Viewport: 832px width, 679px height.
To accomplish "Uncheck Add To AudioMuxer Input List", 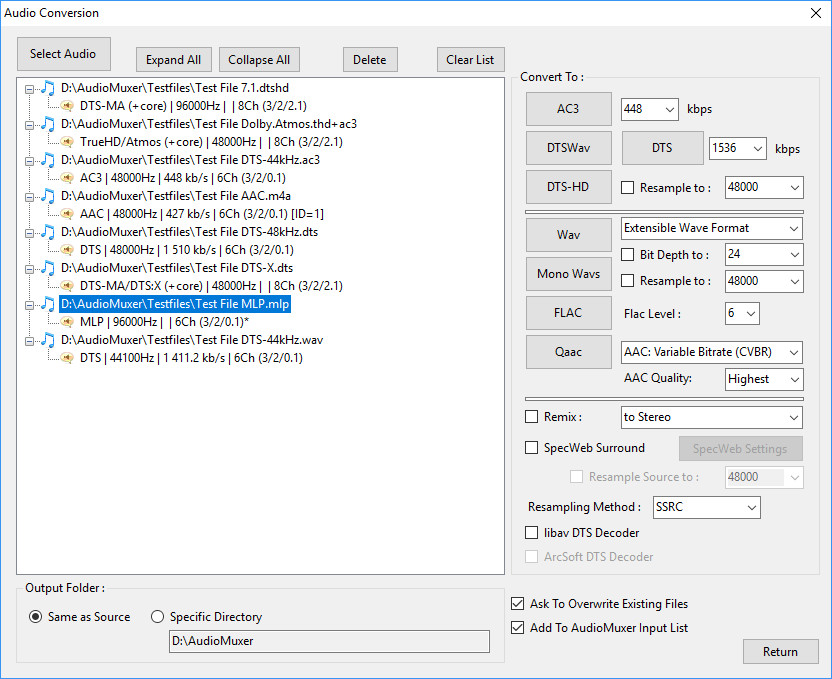I will 517,628.
